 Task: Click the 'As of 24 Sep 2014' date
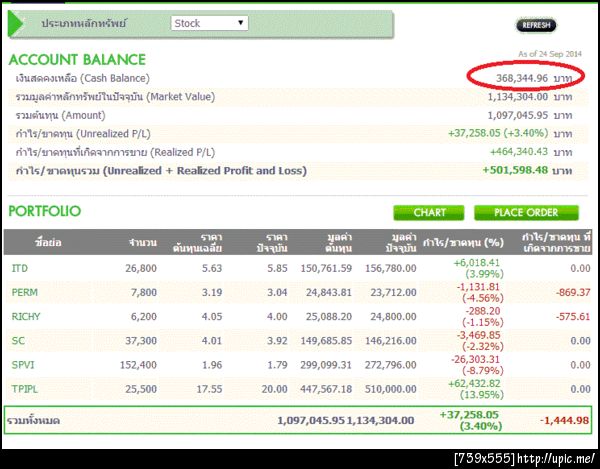(x=550, y=54)
